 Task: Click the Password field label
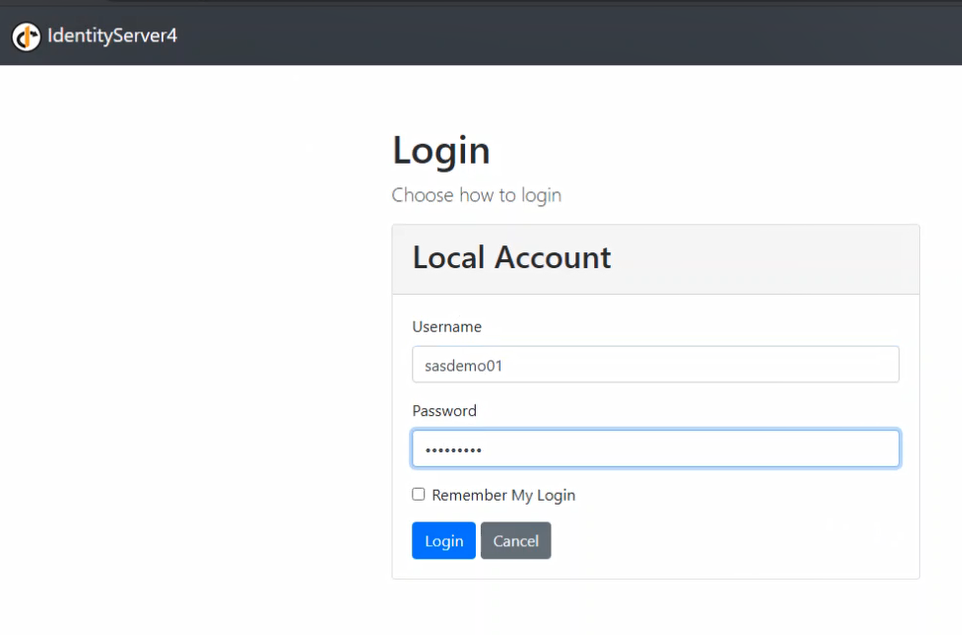(444, 411)
